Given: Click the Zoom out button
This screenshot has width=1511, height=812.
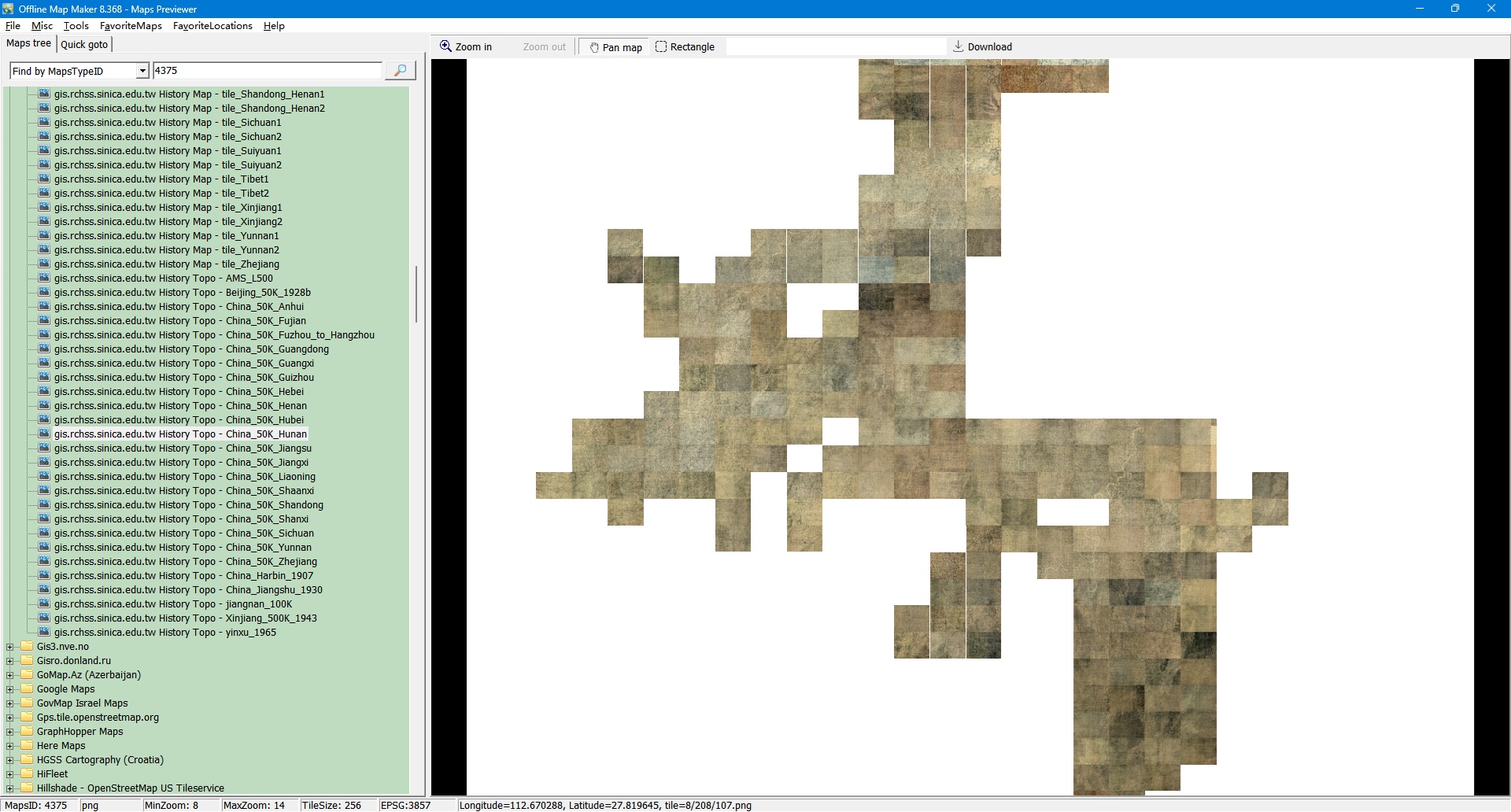Looking at the screenshot, I should [544, 47].
